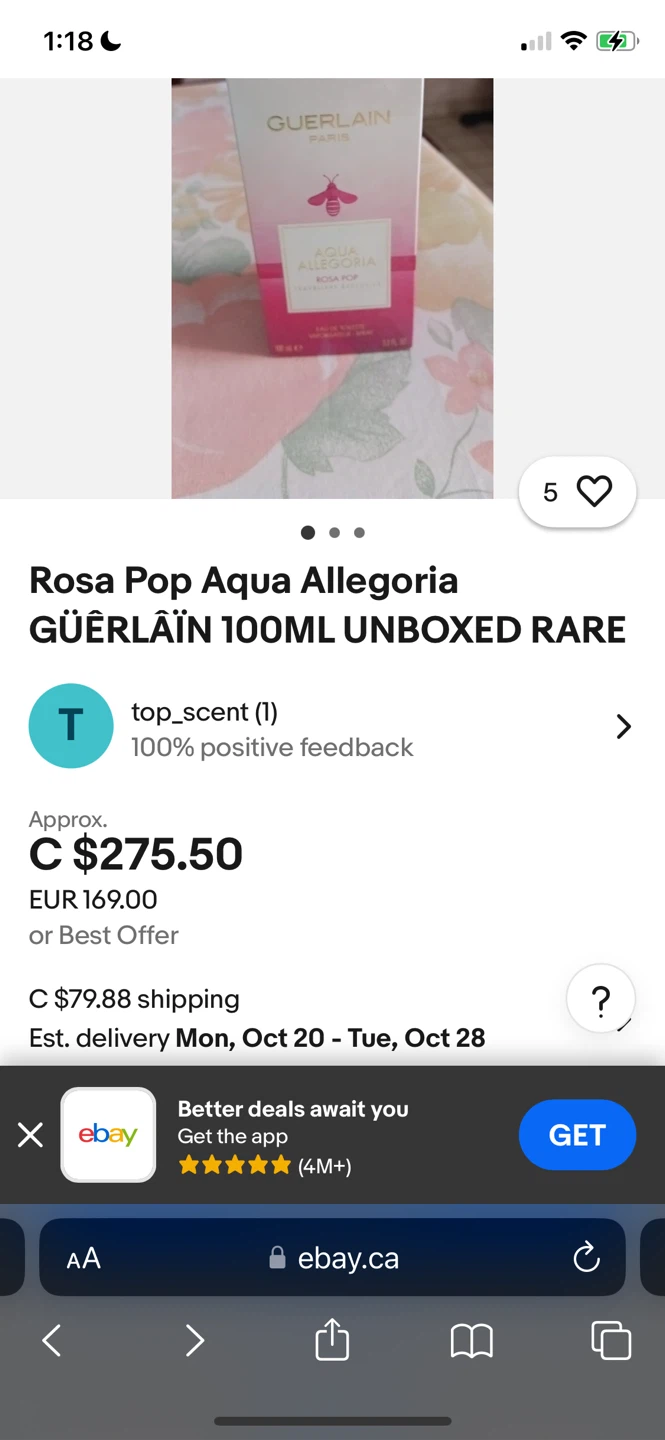Dismiss the eBay app banner
This screenshot has width=665, height=1440.
click(x=31, y=1135)
